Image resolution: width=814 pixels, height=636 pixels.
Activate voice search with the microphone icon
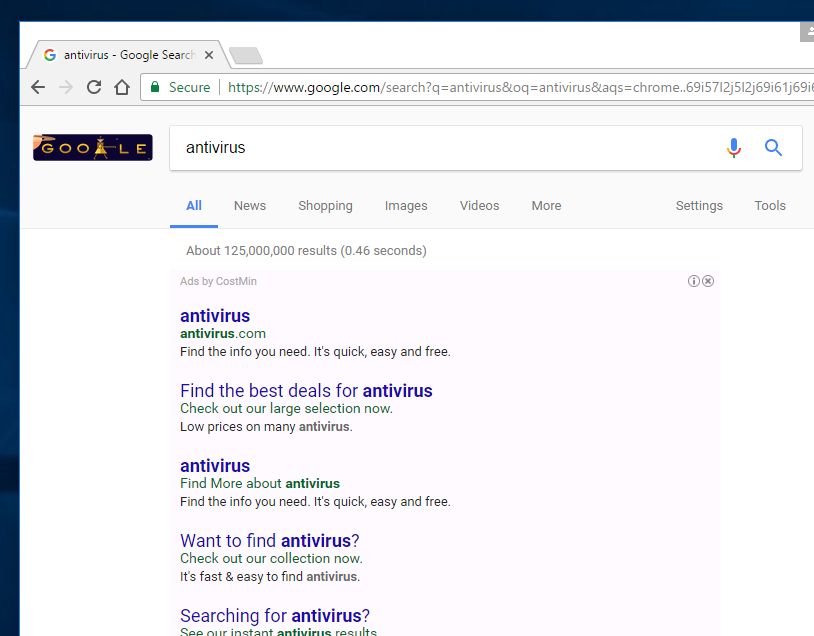[734, 147]
